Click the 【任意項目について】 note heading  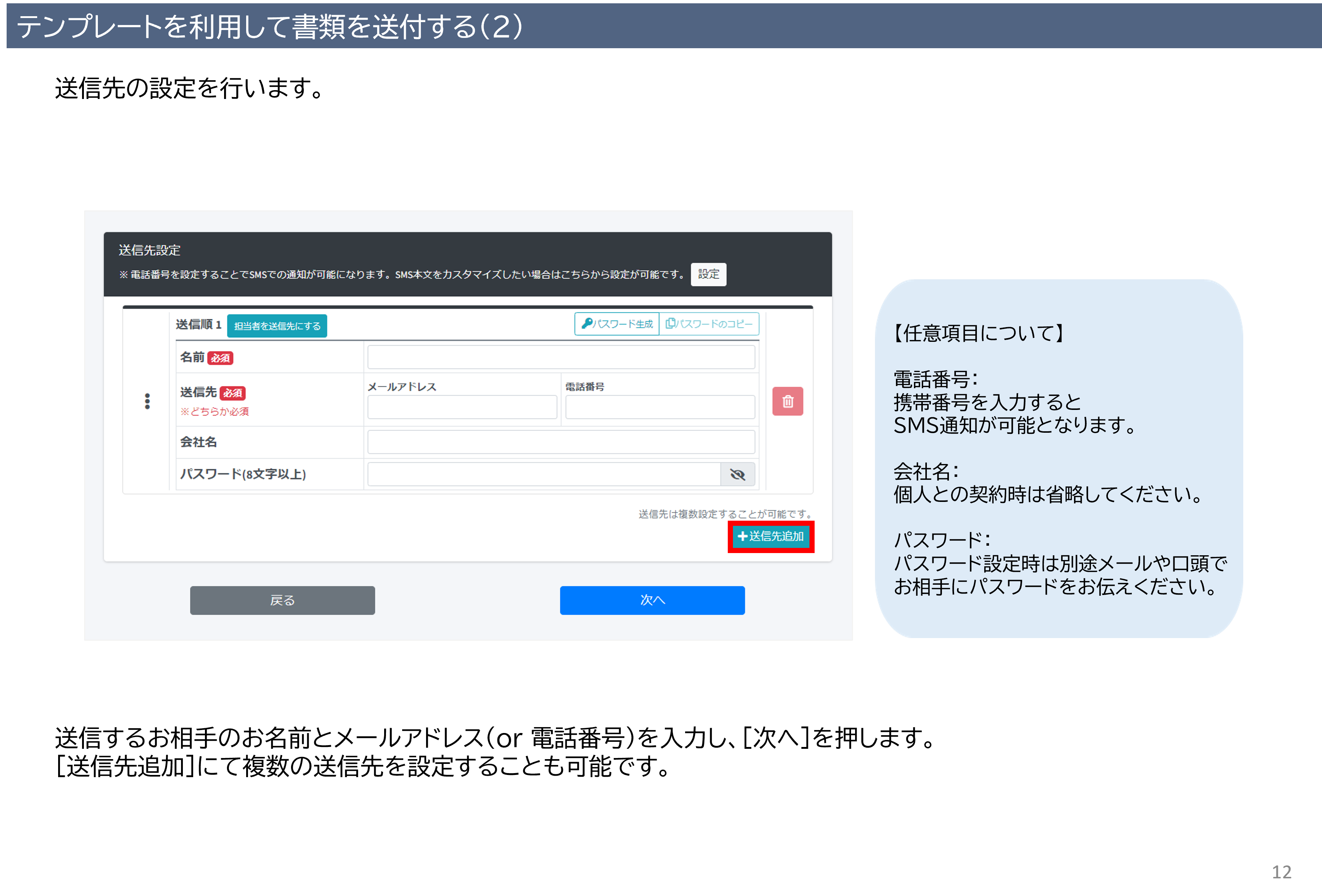(978, 333)
